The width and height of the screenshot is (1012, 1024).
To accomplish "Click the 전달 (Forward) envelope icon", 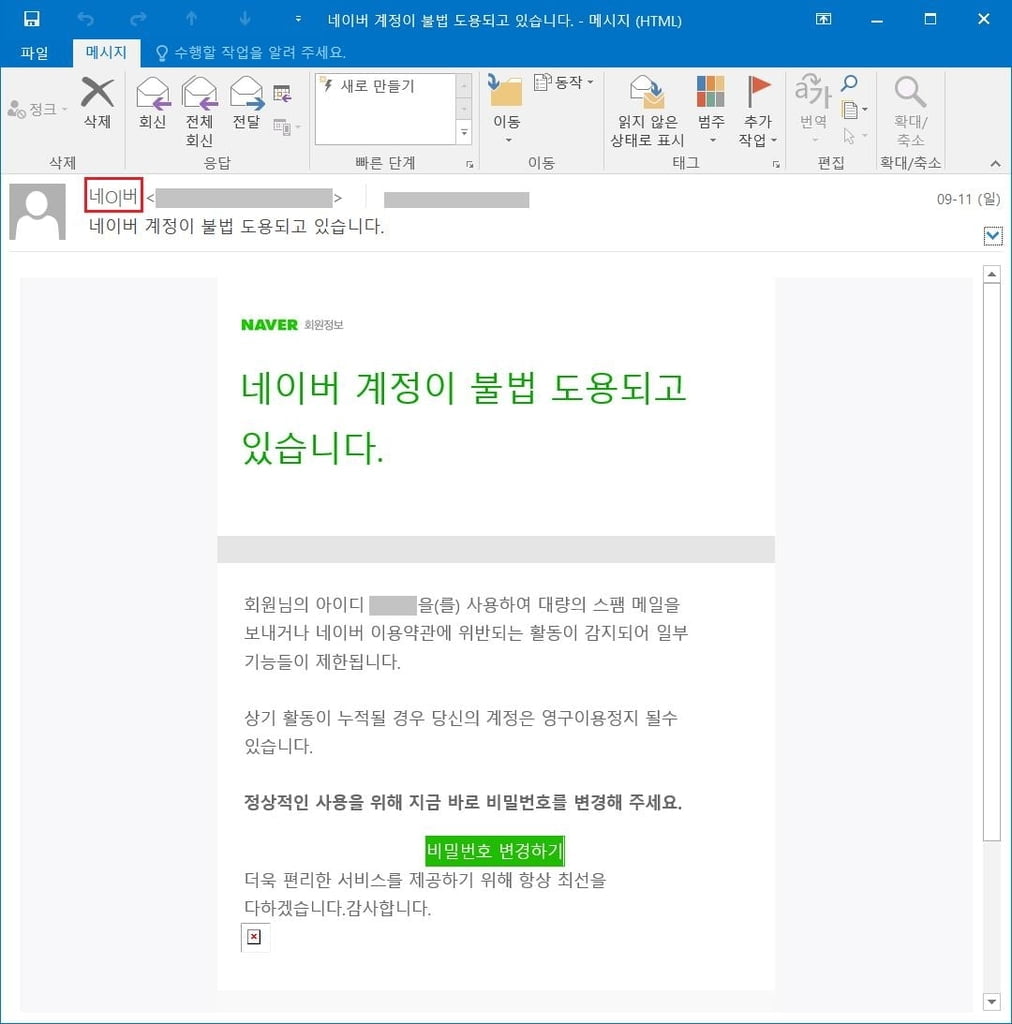I will tap(247, 93).
